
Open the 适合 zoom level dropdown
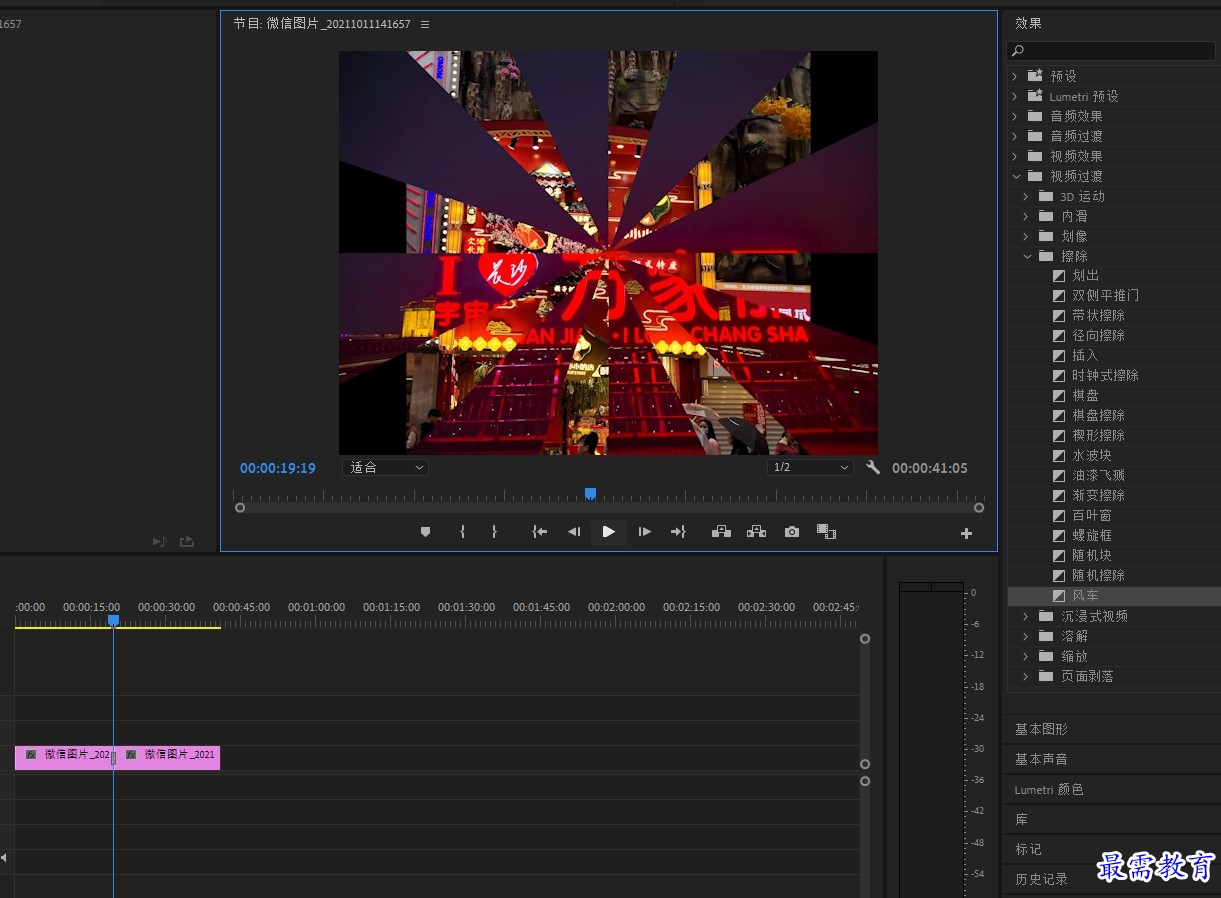tap(386, 467)
